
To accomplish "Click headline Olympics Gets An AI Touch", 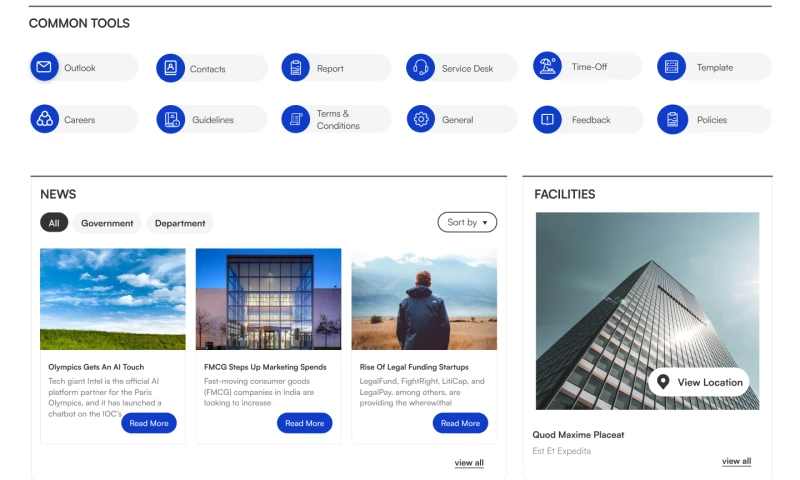I will point(96,367).
